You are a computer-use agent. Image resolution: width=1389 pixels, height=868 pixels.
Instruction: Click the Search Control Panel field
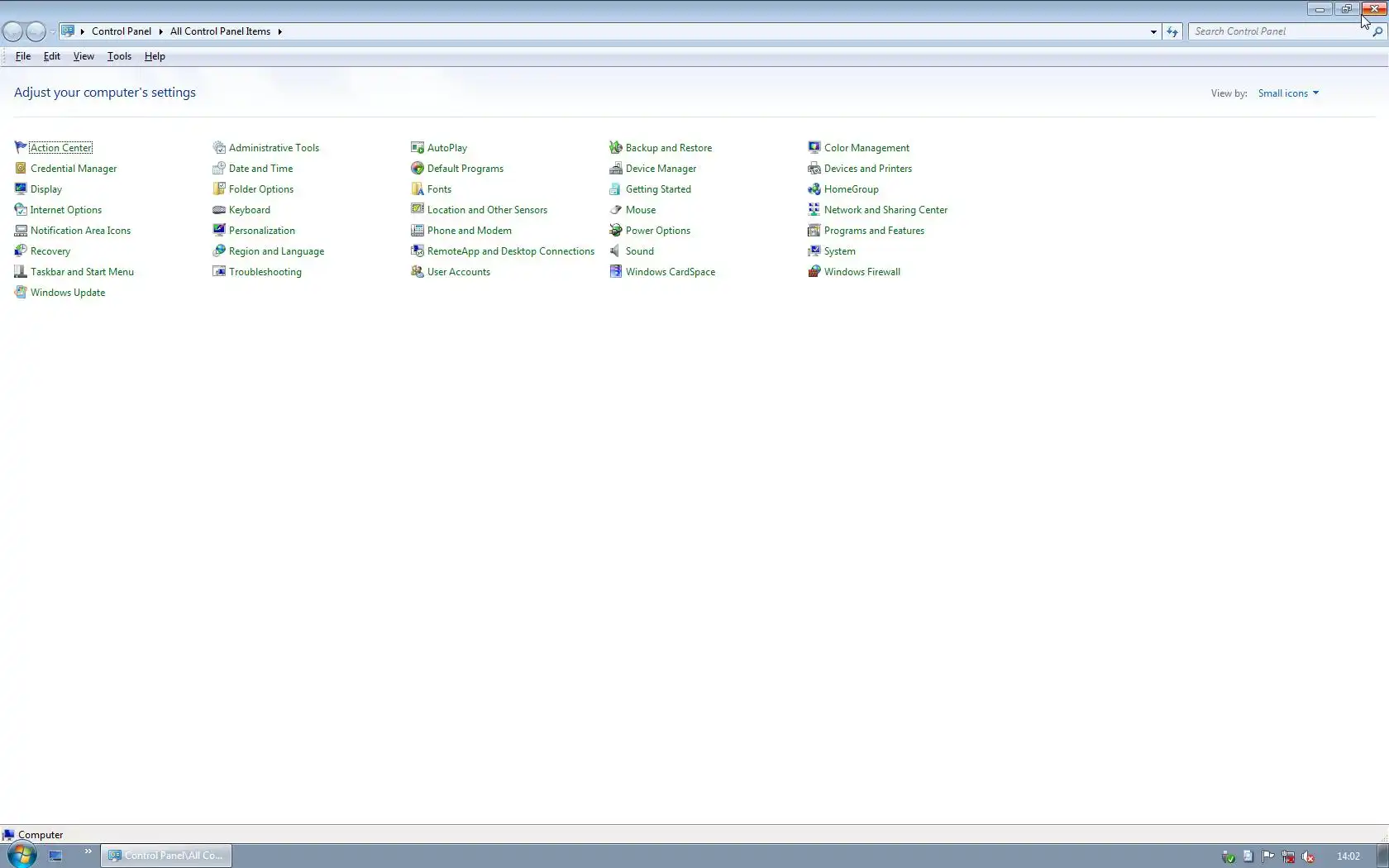[x=1278, y=31]
